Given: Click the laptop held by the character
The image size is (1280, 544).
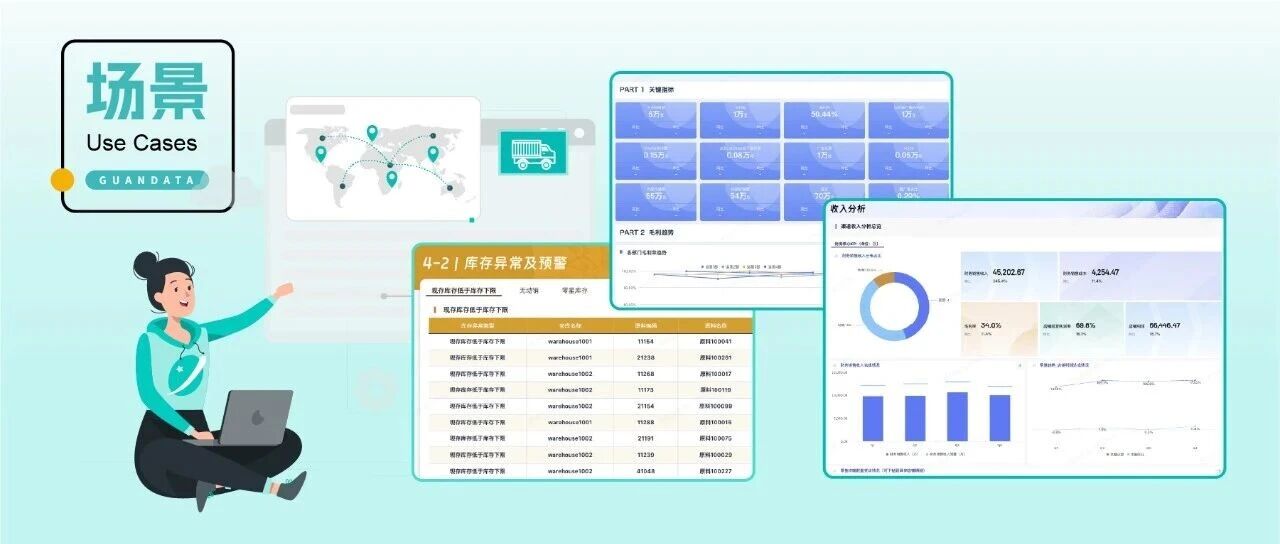Looking at the screenshot, I should 254,418.
